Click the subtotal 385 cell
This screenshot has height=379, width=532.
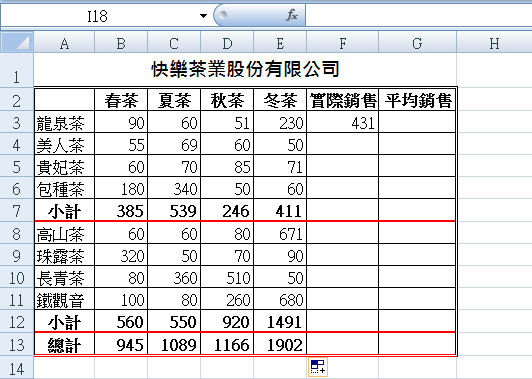pyautogui.click(x=121, y=210)
